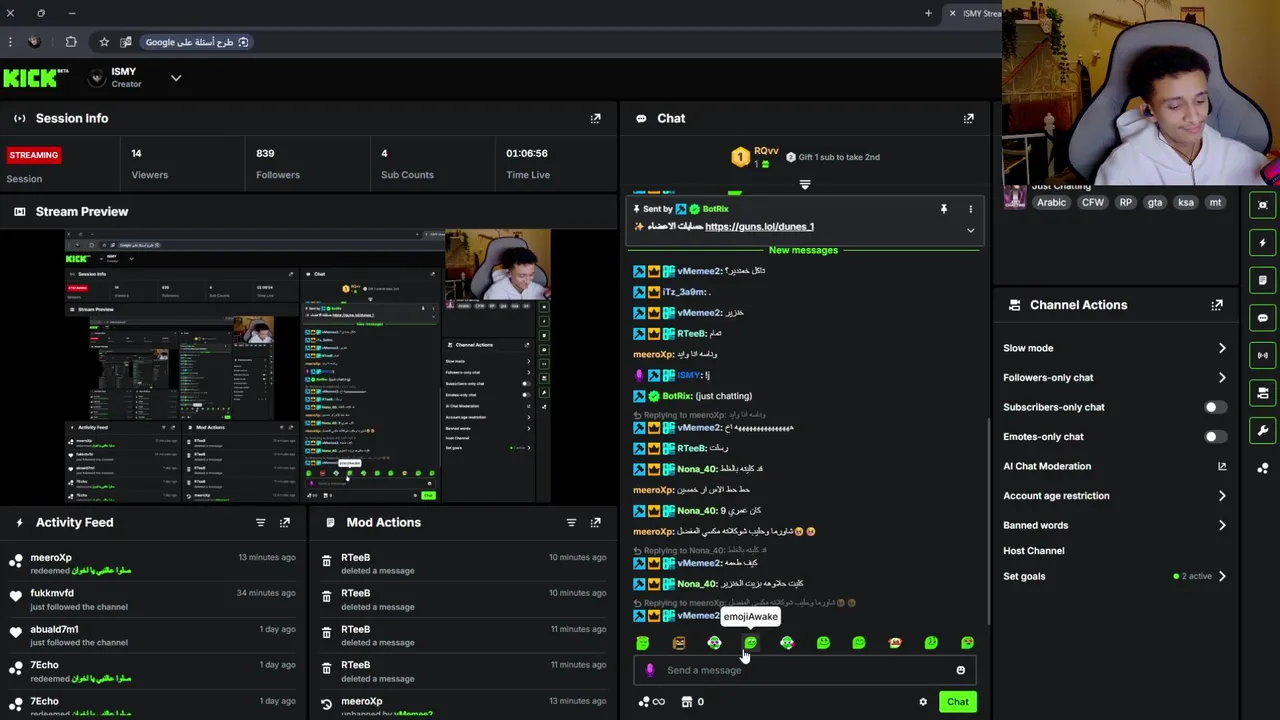Open the ISMY Creator account dropdown
Image resolution: width=1280 pixels, height=720 pixels.
coord(176,78)
